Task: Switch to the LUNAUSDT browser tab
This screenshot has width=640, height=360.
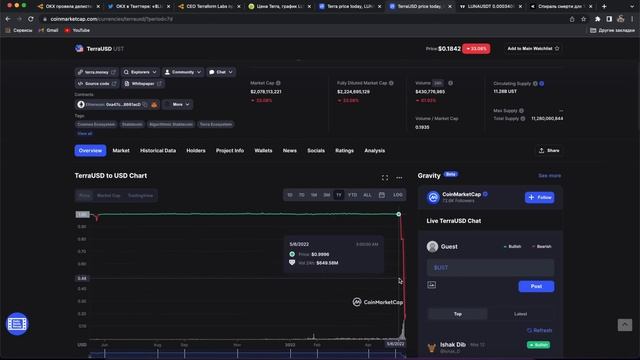Action: coord(491,6)
